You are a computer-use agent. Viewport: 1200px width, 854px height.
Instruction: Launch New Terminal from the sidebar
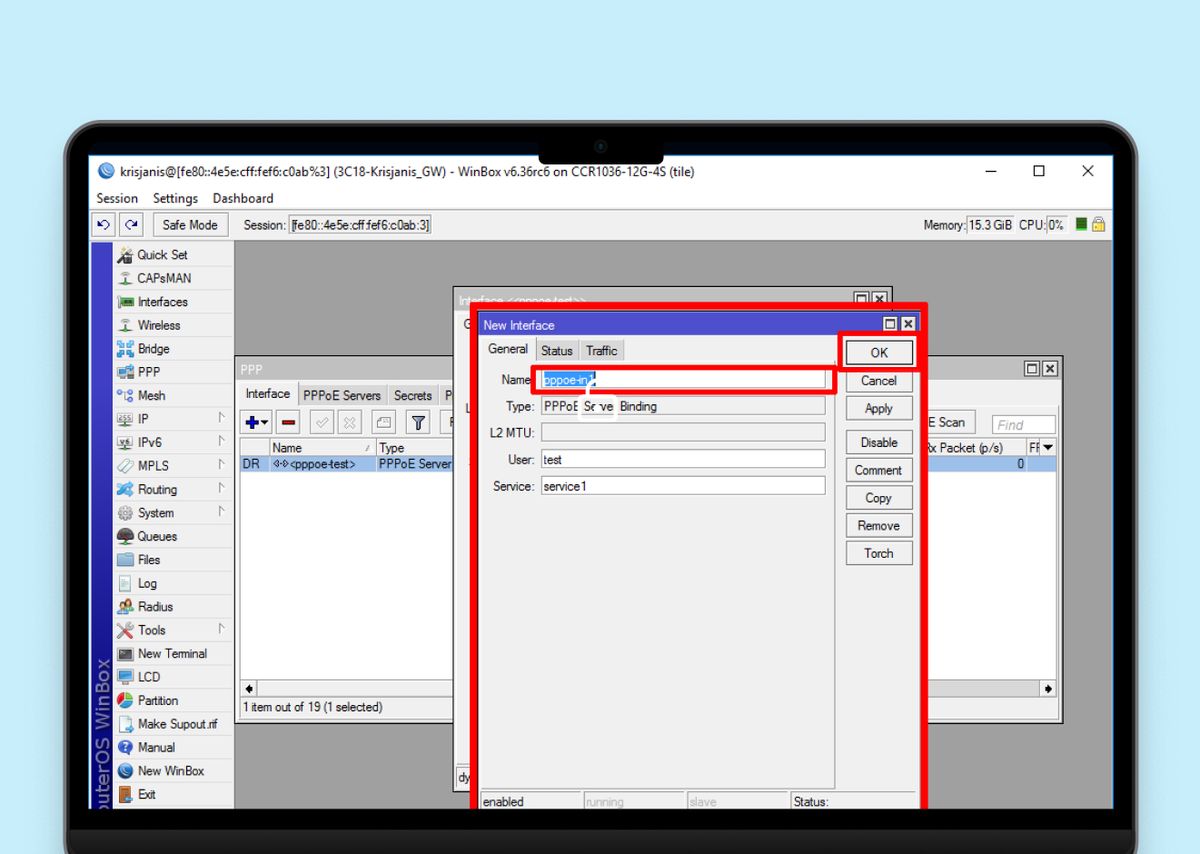172,654
